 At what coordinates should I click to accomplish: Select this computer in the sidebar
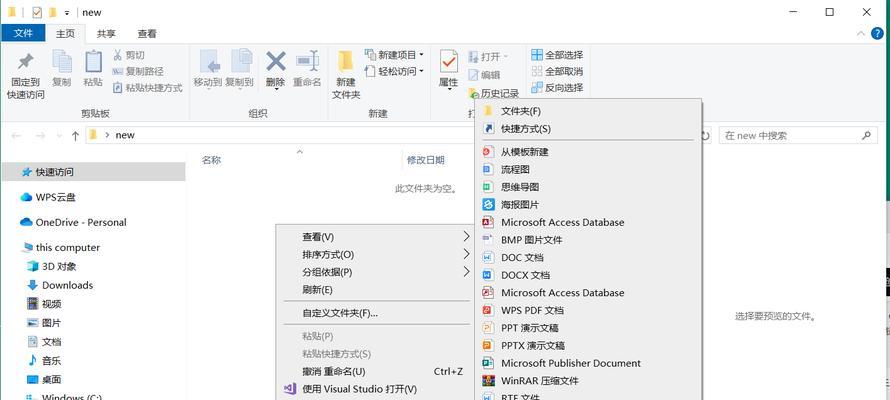(61, 247)
